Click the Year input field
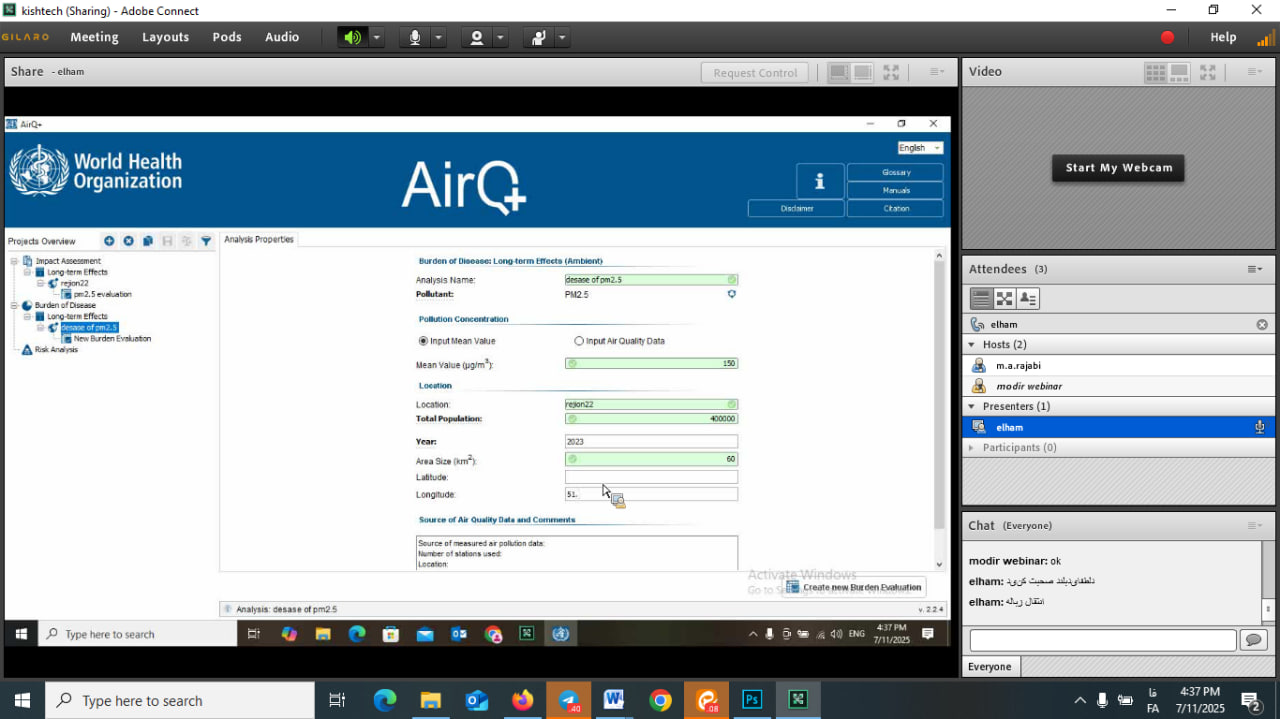The width and height of the screenshot is (1280, 719). coord(651,441)
